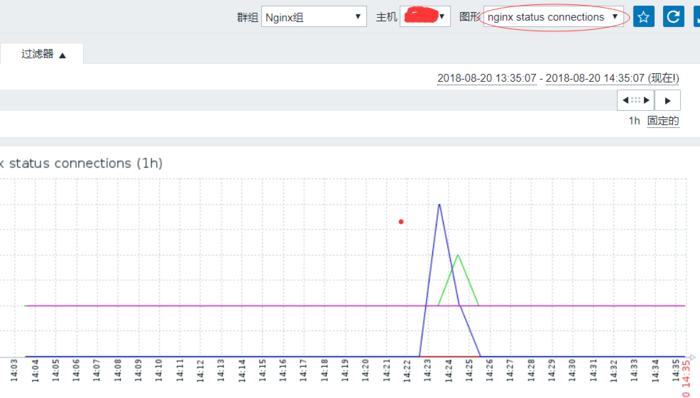Image resolution: width=700 pixels, height=398 pixels.
Task: Open the 主机 host dropdown
Action: tap(425, 17)
